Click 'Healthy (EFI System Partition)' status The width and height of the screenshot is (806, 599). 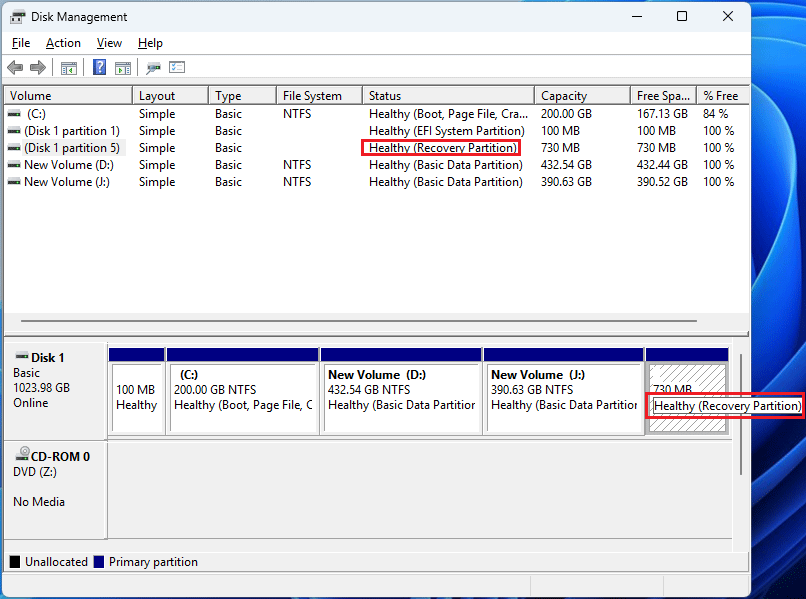coord(447,131)
